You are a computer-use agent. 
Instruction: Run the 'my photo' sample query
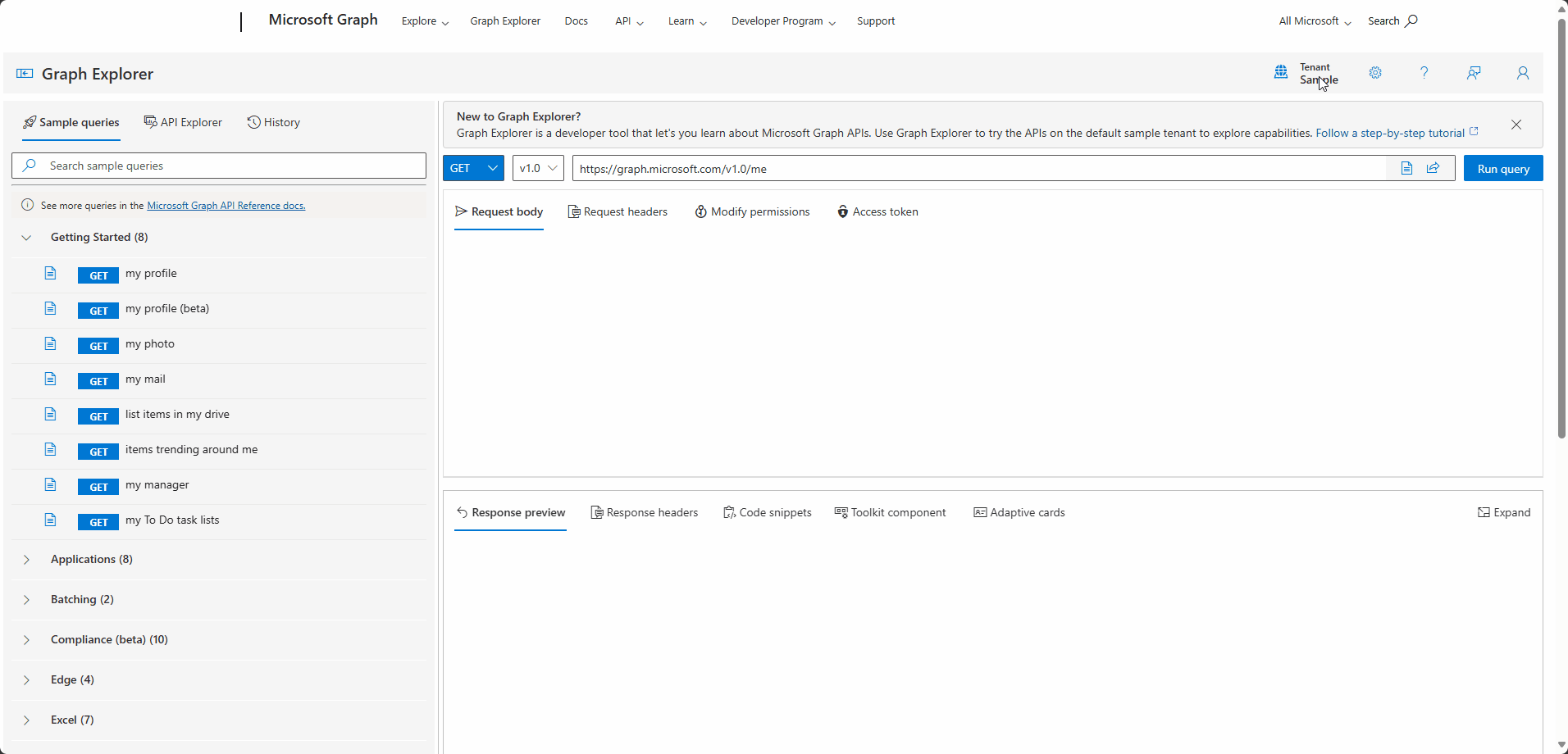pos(150,343)
